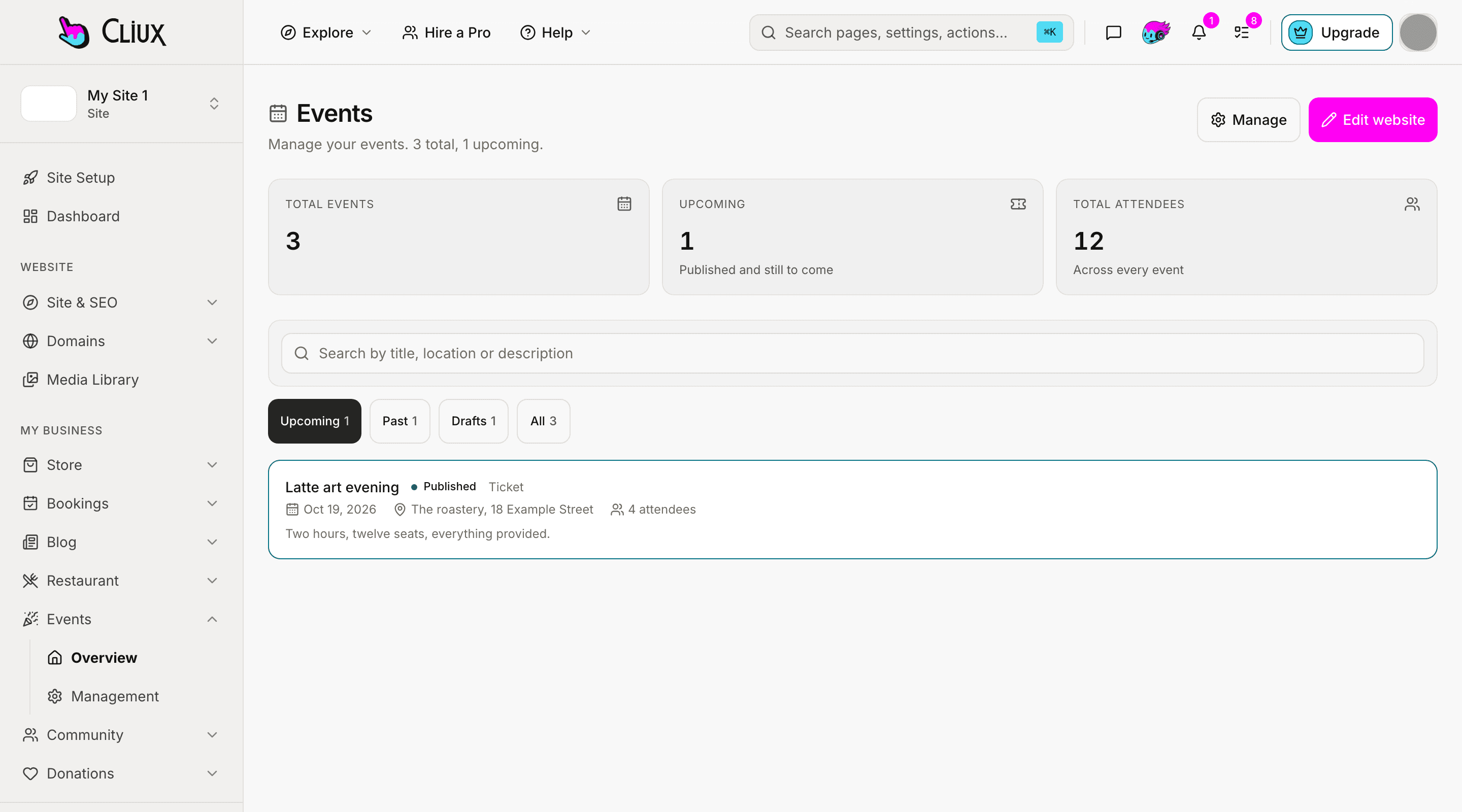
Task: Focus the search by title field
Action: [x=852, y=353]
